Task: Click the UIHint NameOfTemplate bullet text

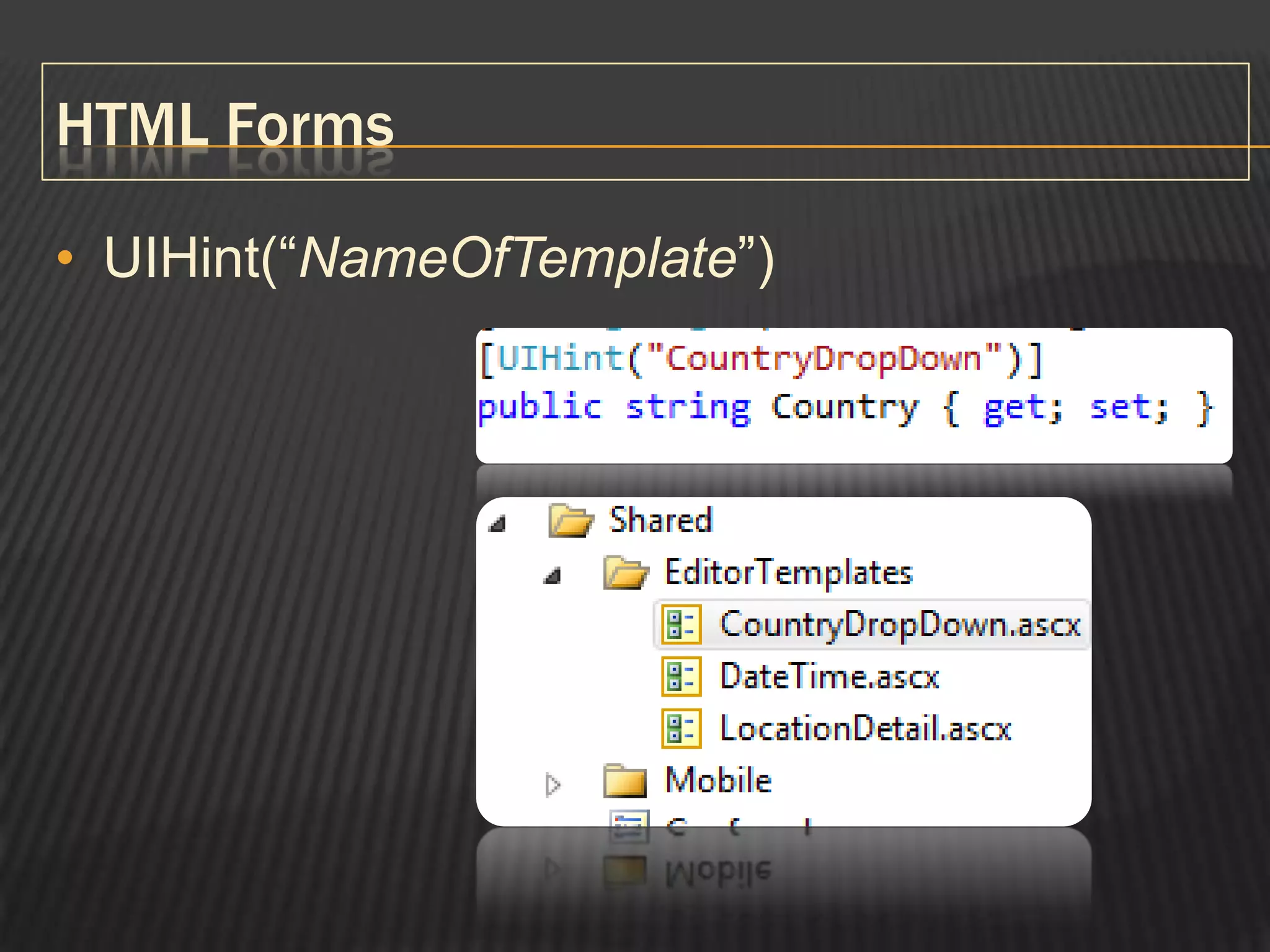Action: 439,258
